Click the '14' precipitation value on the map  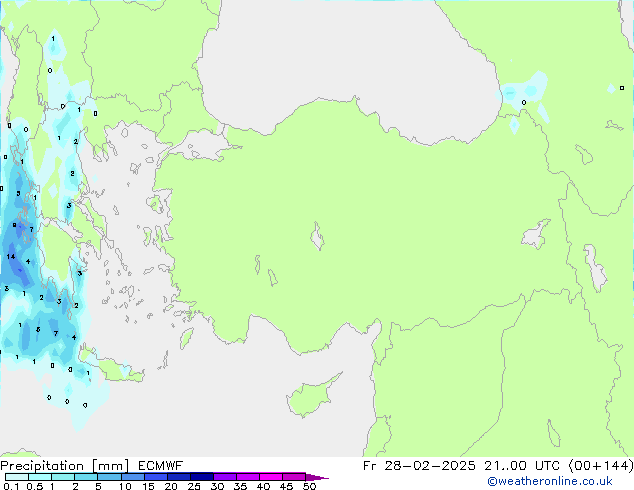tap(11, 256)
